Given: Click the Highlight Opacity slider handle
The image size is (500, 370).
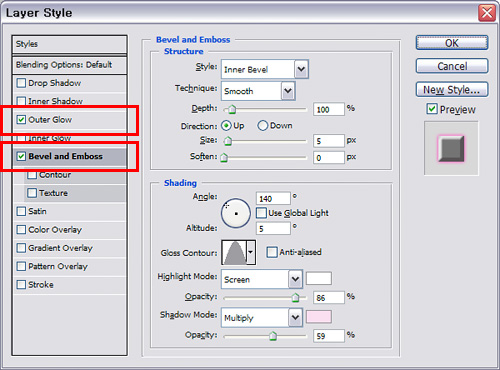Looking at the screenshot, I should [295, 297].
